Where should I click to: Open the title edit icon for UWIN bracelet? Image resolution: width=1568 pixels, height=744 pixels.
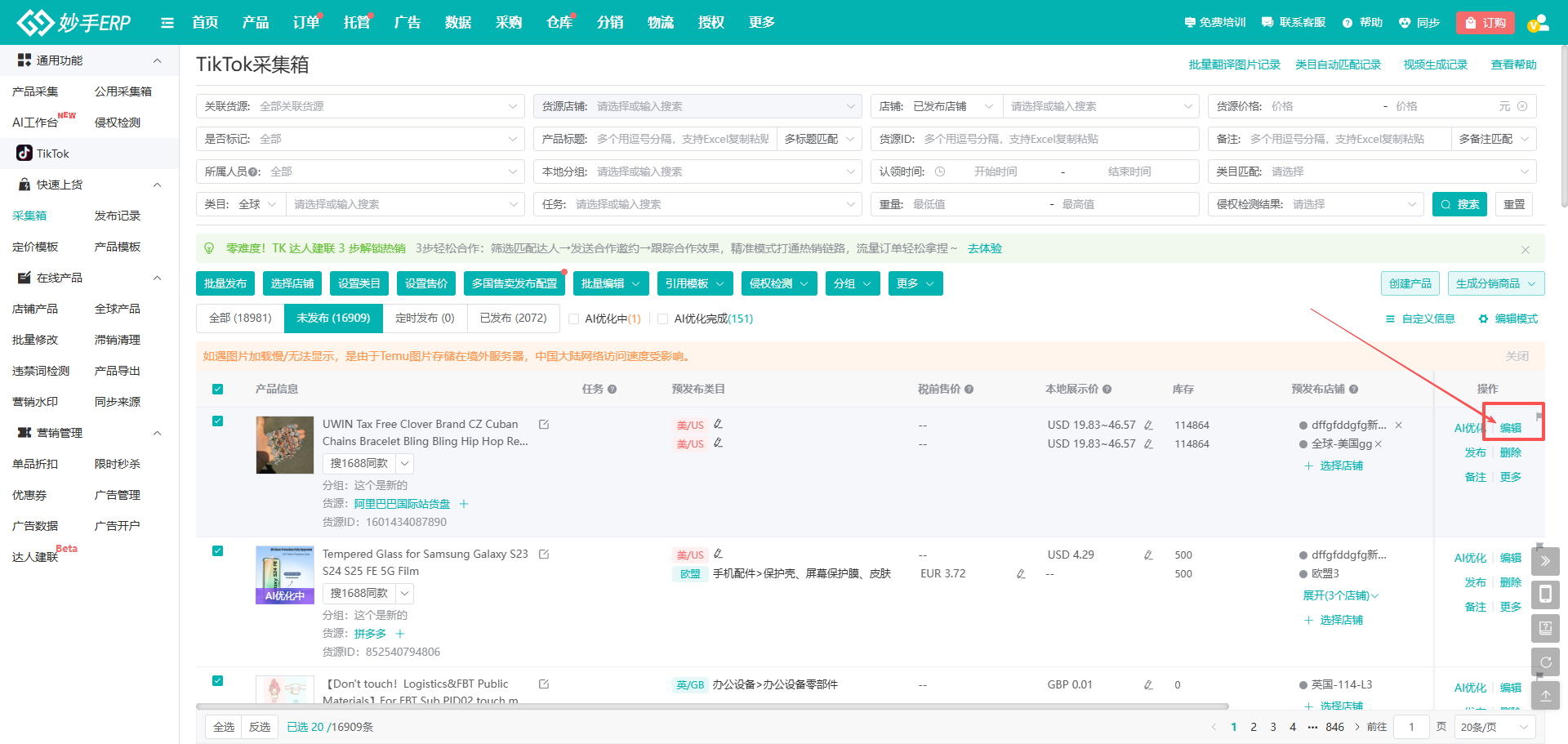coord(544,425)
